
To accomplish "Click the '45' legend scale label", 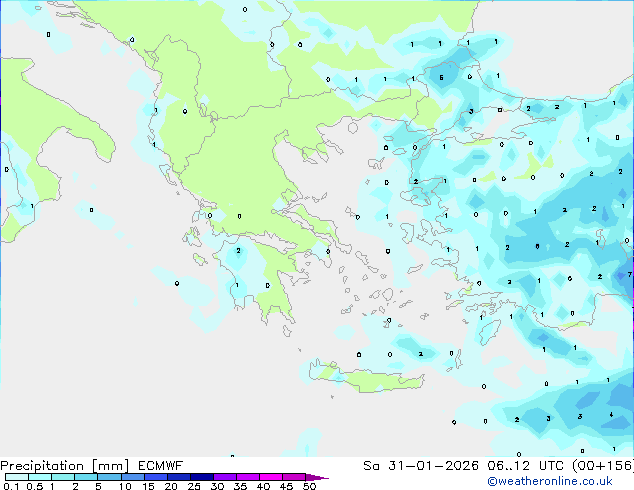I will tap(286, 486).
